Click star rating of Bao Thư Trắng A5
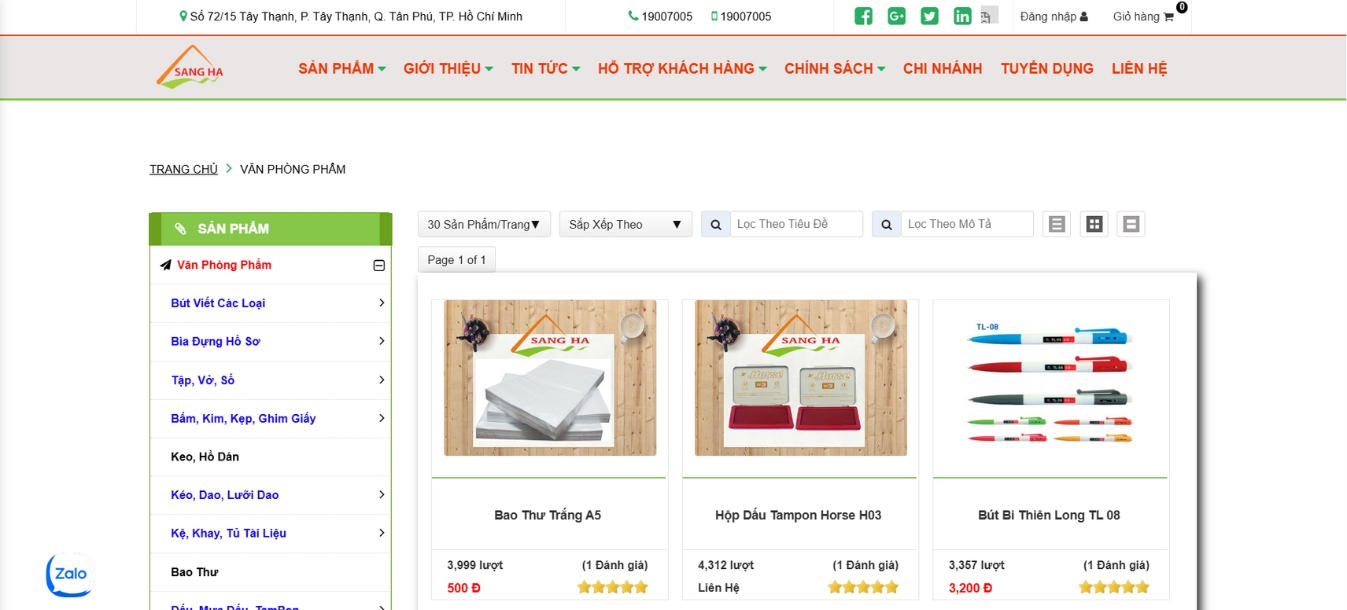Viewport: 1347px width, 610px height. (613, 587)
